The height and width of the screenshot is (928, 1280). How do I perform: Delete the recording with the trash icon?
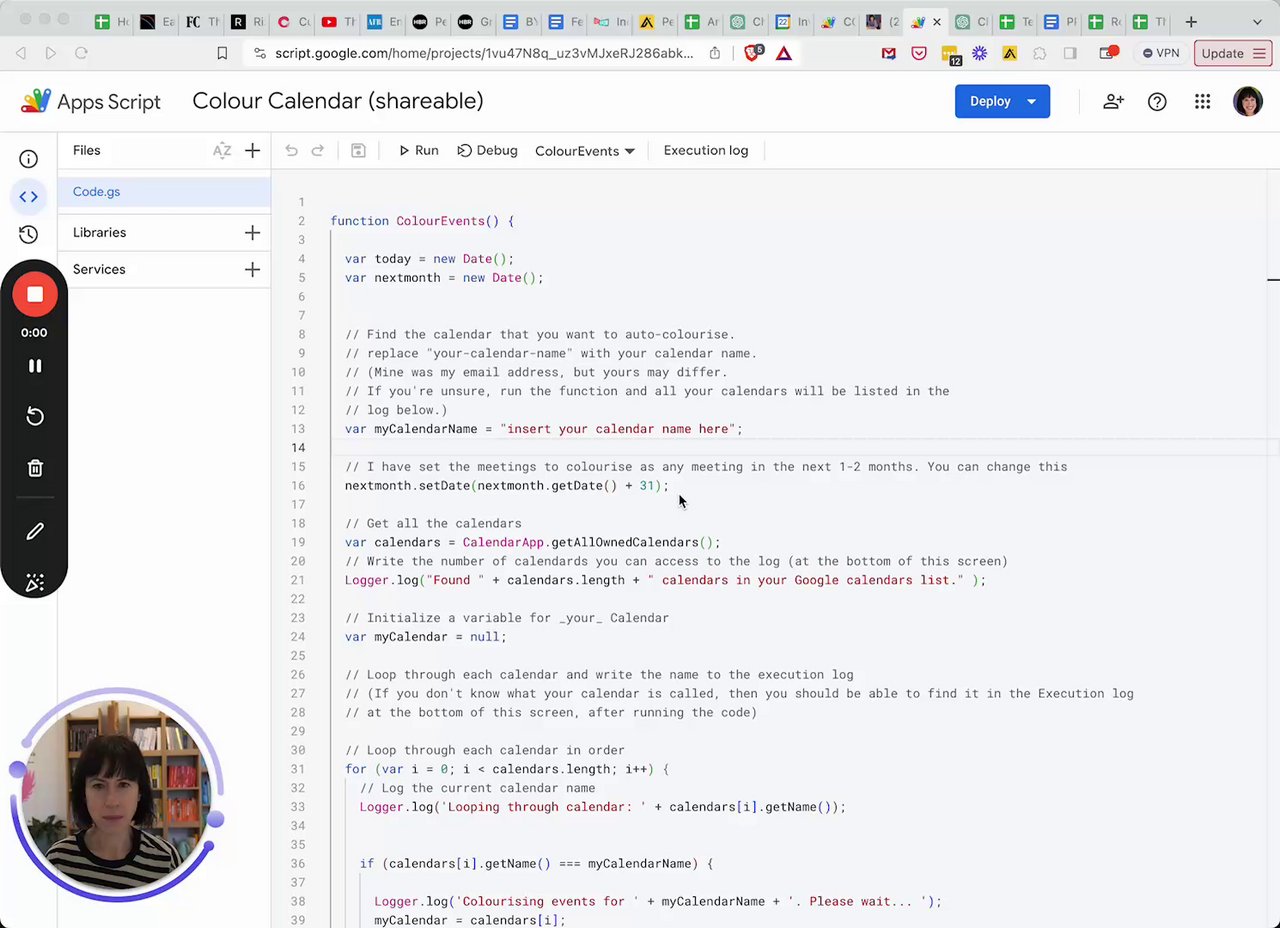(x=35, y=468)
